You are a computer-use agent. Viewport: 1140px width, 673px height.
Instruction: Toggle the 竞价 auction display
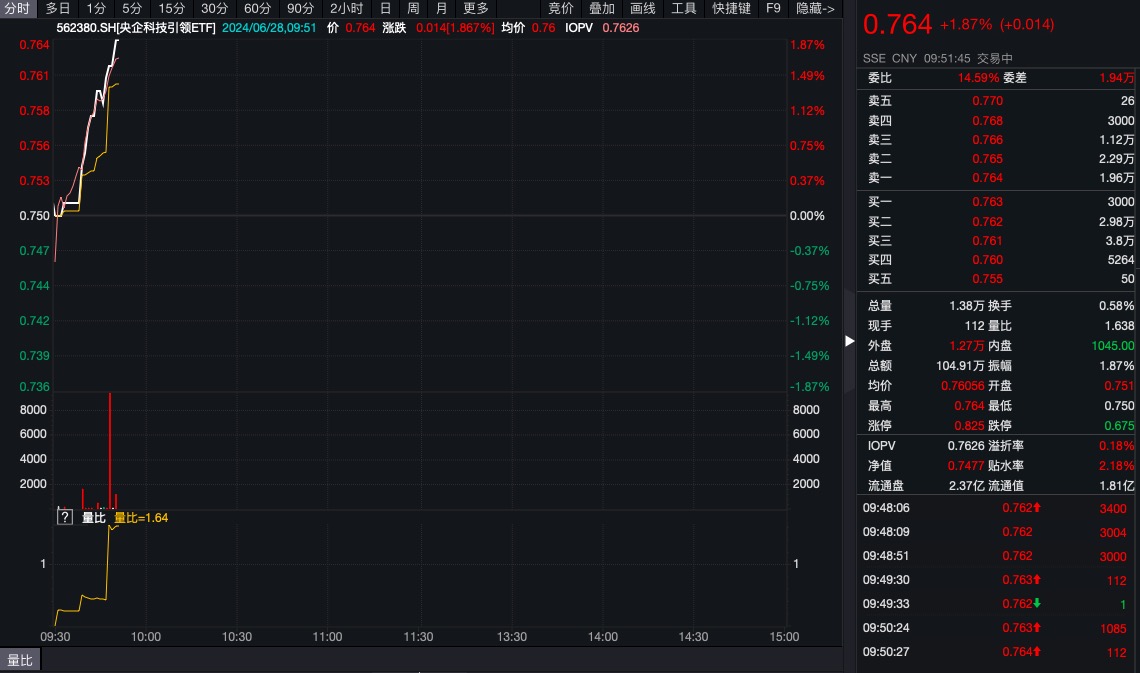tap(561, 8)
